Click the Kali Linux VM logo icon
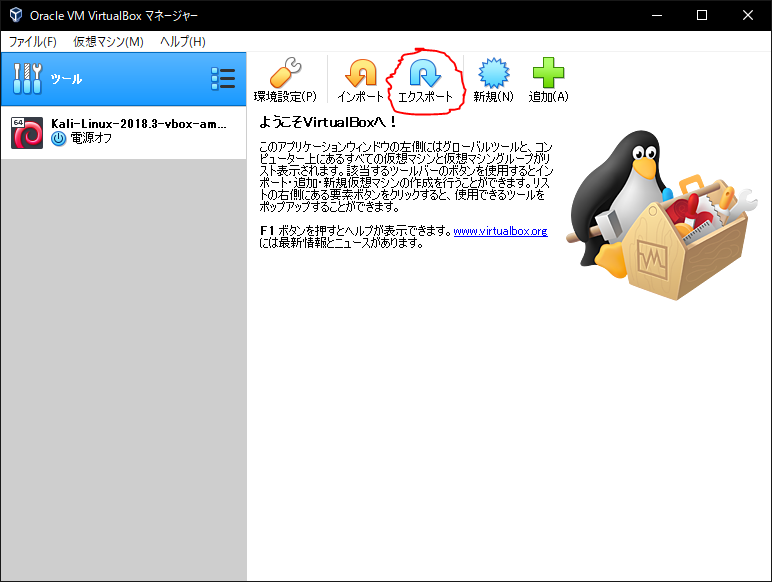772x582 pixels. pyautogui.click(x=27, y=132)
